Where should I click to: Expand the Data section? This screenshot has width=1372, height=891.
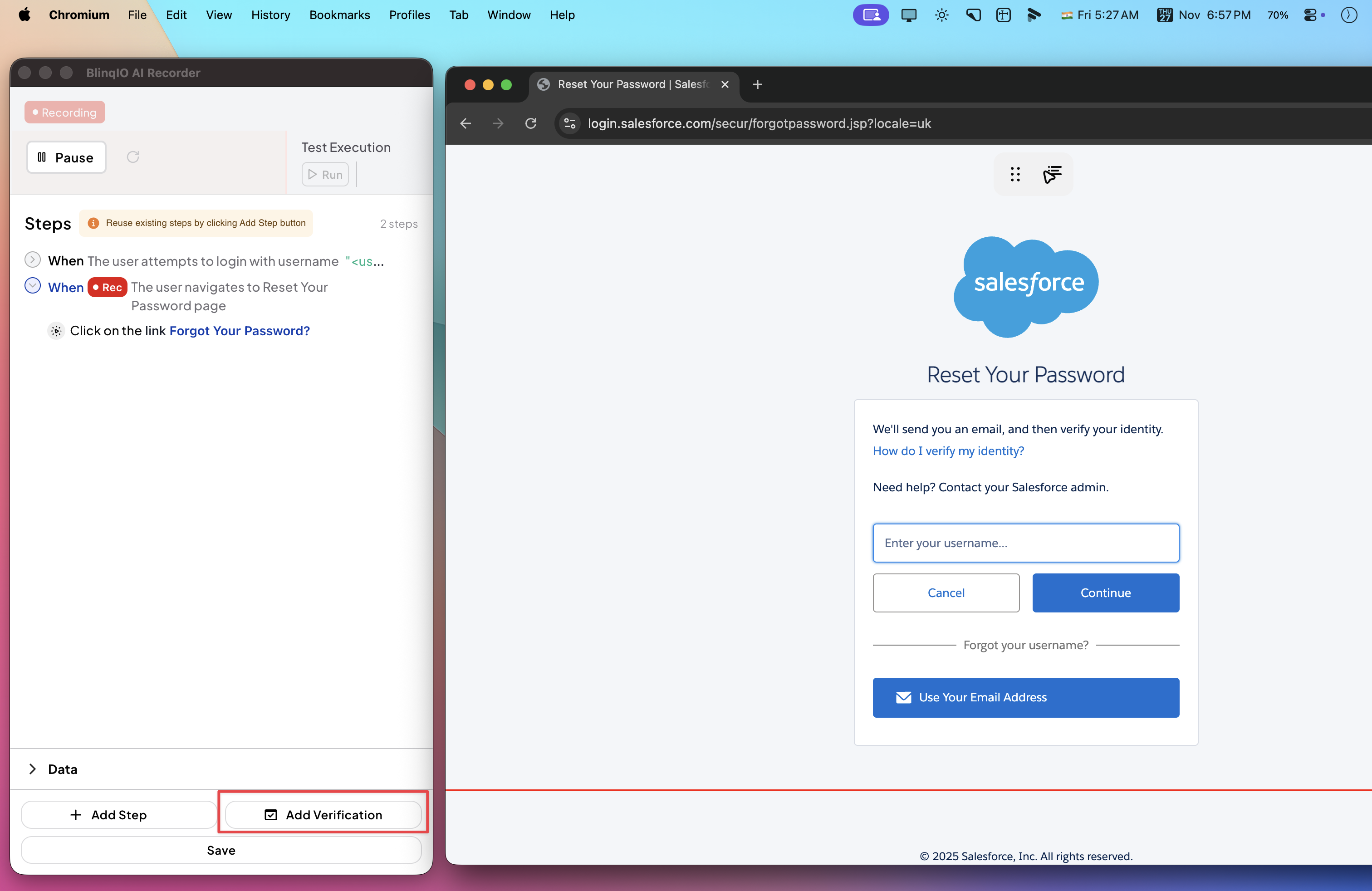click(x=33, y=769)
